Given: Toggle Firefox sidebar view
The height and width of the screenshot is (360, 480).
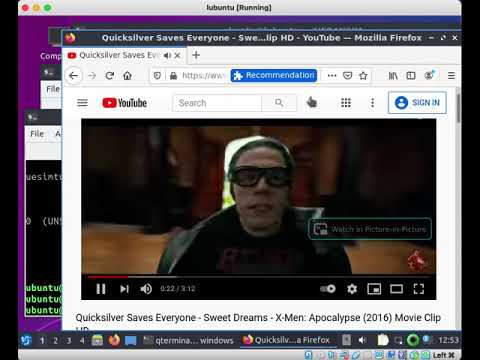Looking at the screenshot, I should (x=411, y=76).
